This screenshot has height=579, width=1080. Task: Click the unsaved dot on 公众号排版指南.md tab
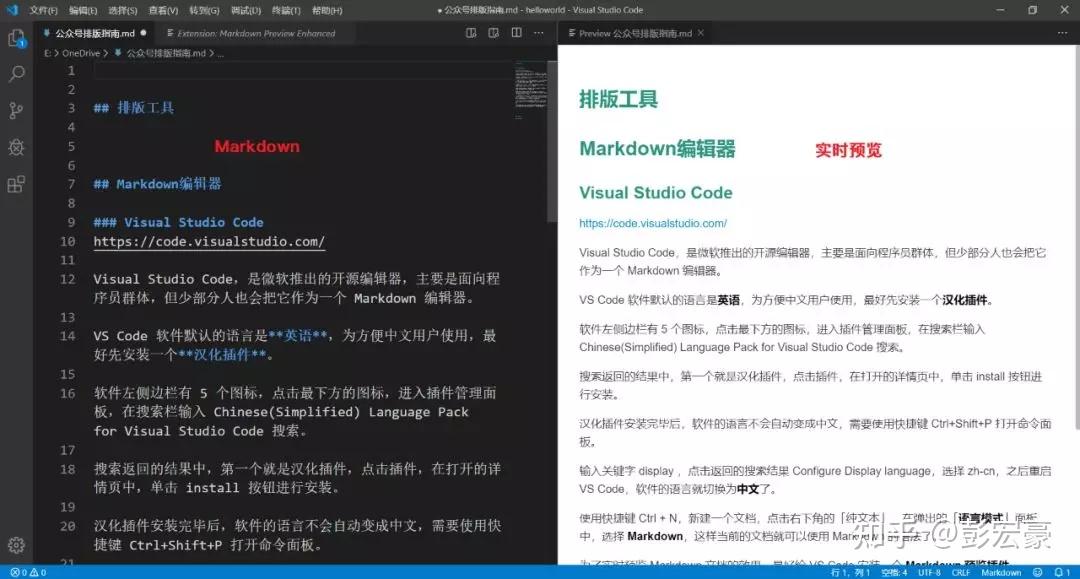tap(143, 32)
